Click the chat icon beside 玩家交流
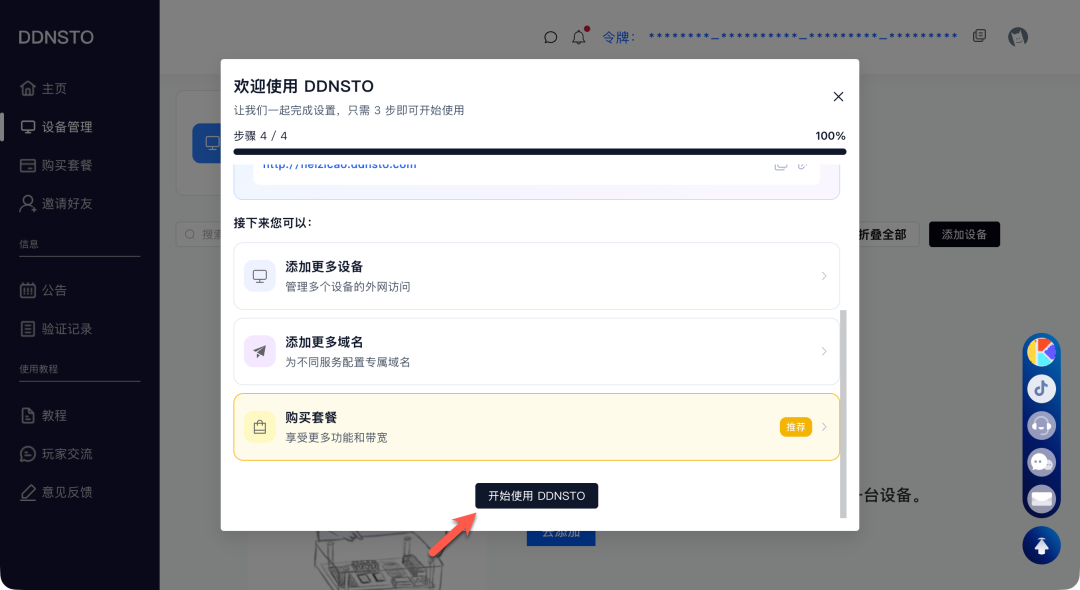Image resolution: width=1080 pixels, height=590 pixels. [28, 454]
